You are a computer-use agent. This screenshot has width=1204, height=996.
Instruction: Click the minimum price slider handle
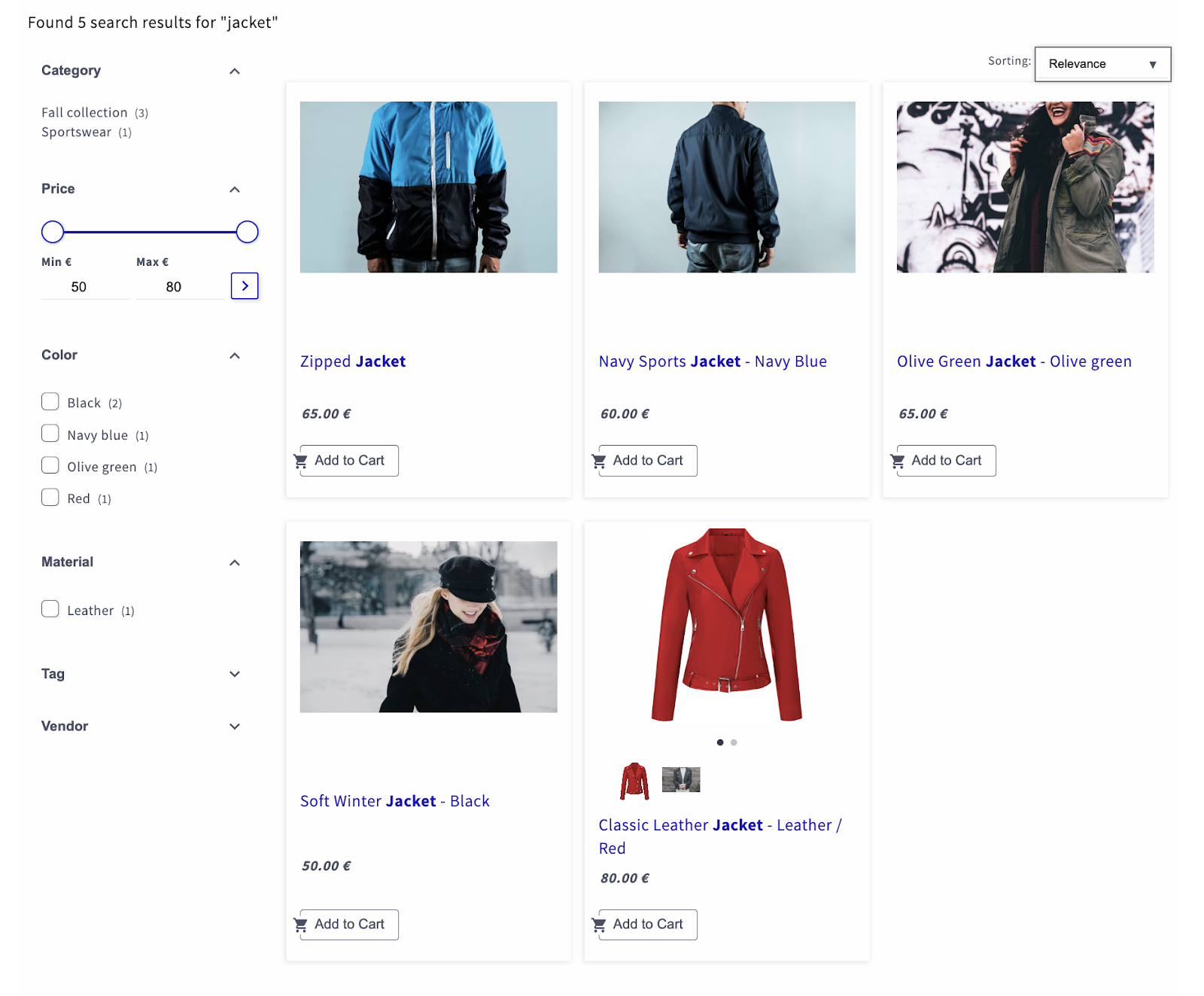point(53,232)
